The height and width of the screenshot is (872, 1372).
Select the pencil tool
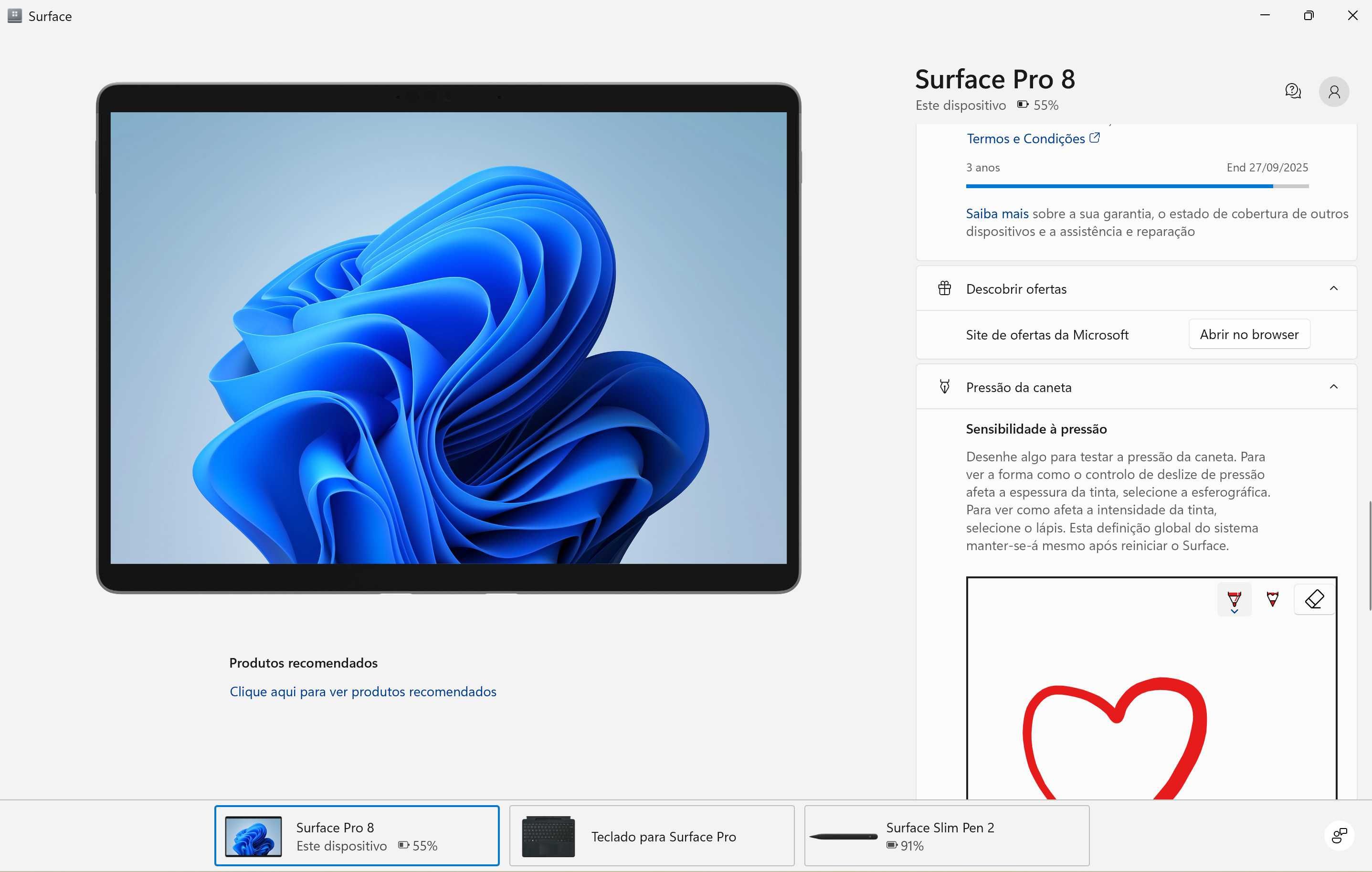(x=1272, y=599)
